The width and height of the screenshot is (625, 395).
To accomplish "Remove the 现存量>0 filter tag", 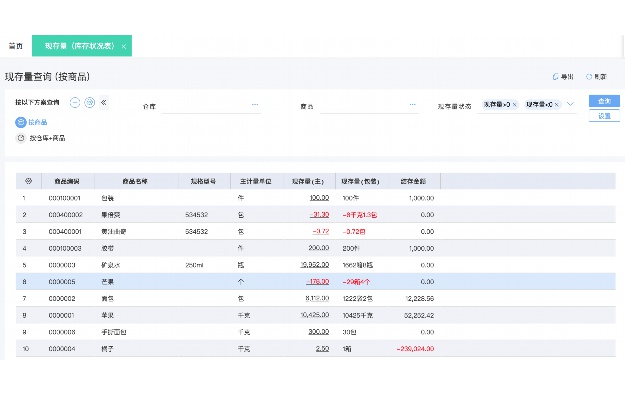I will pyautogui.click(x=515, y=105).
